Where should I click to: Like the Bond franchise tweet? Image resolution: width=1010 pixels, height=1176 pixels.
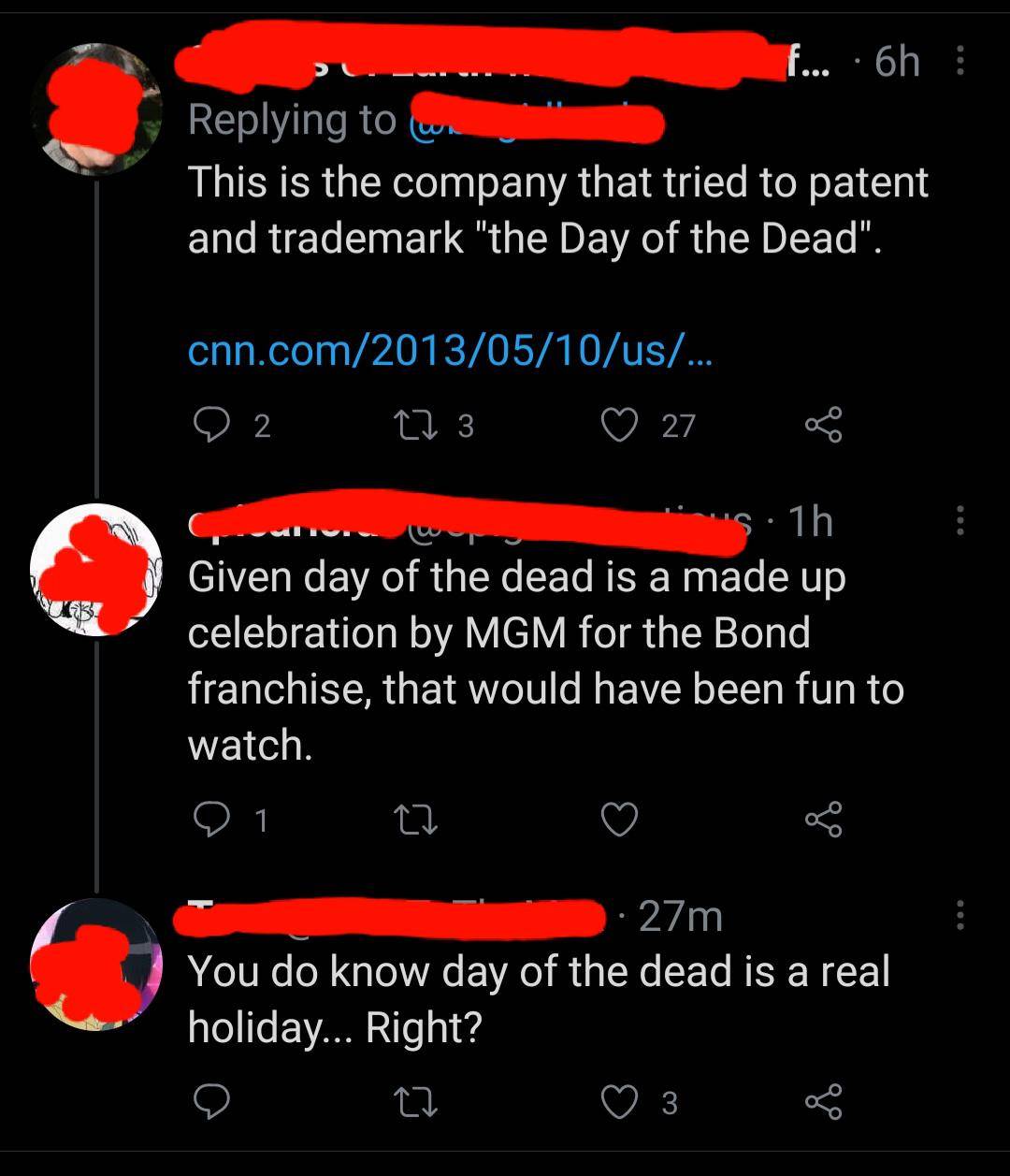click(x=619, y=820)
